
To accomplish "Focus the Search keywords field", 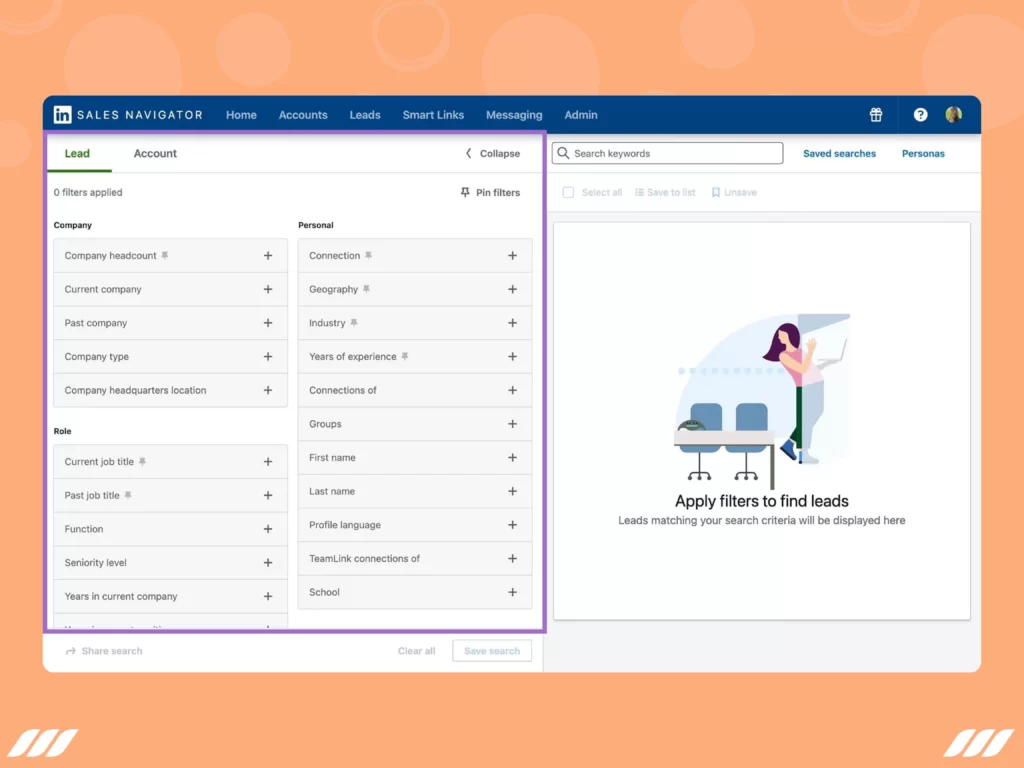I will point(667,153).
